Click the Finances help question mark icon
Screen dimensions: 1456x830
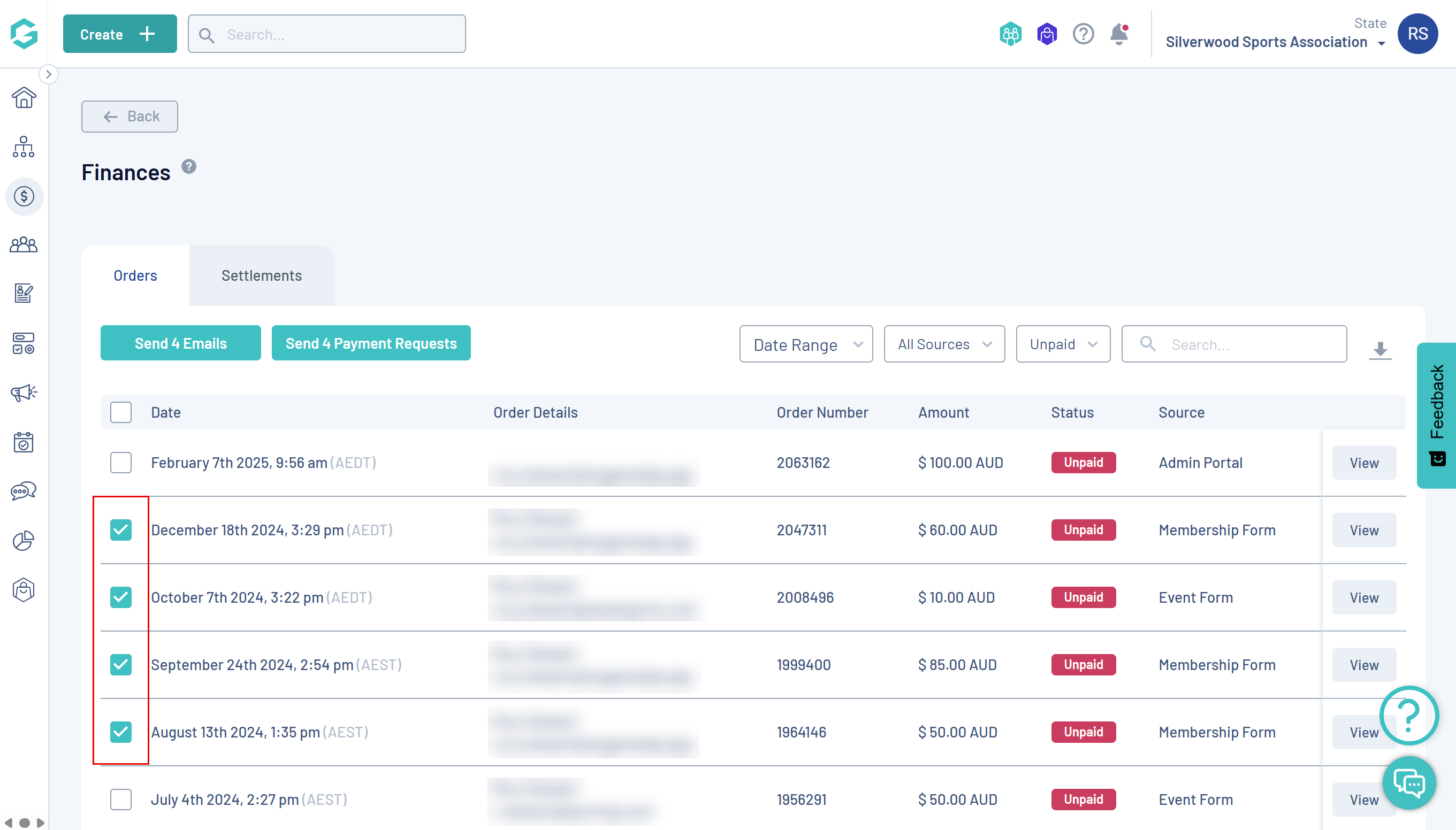[x=189, y=166]
